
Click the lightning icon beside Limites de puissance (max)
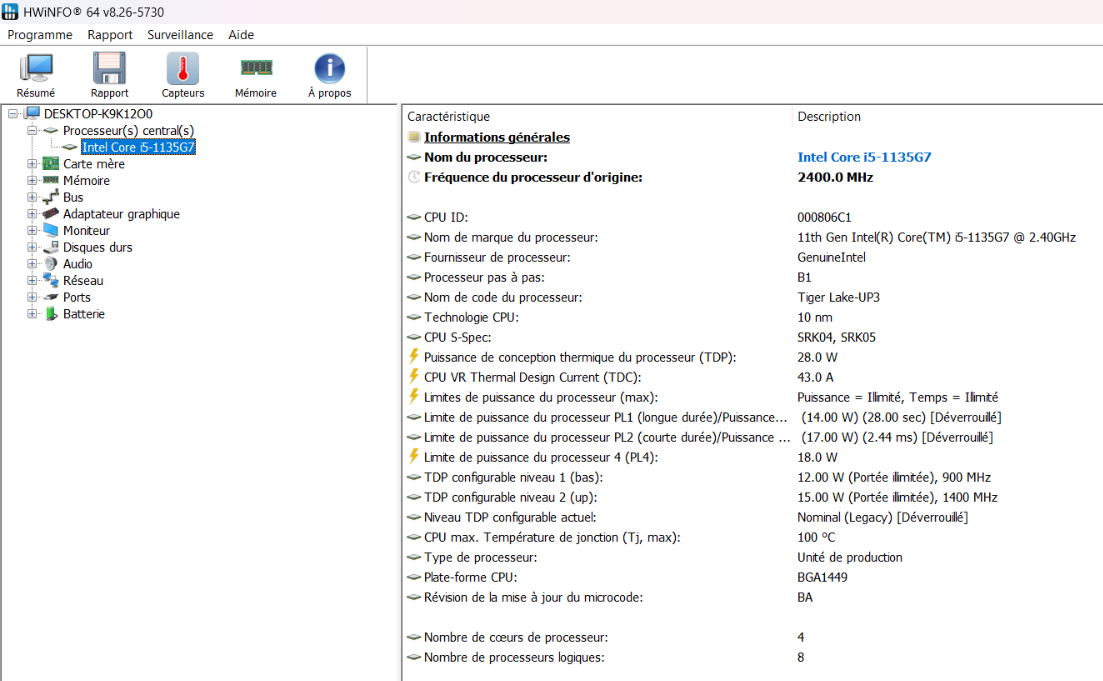pos(414,396)
